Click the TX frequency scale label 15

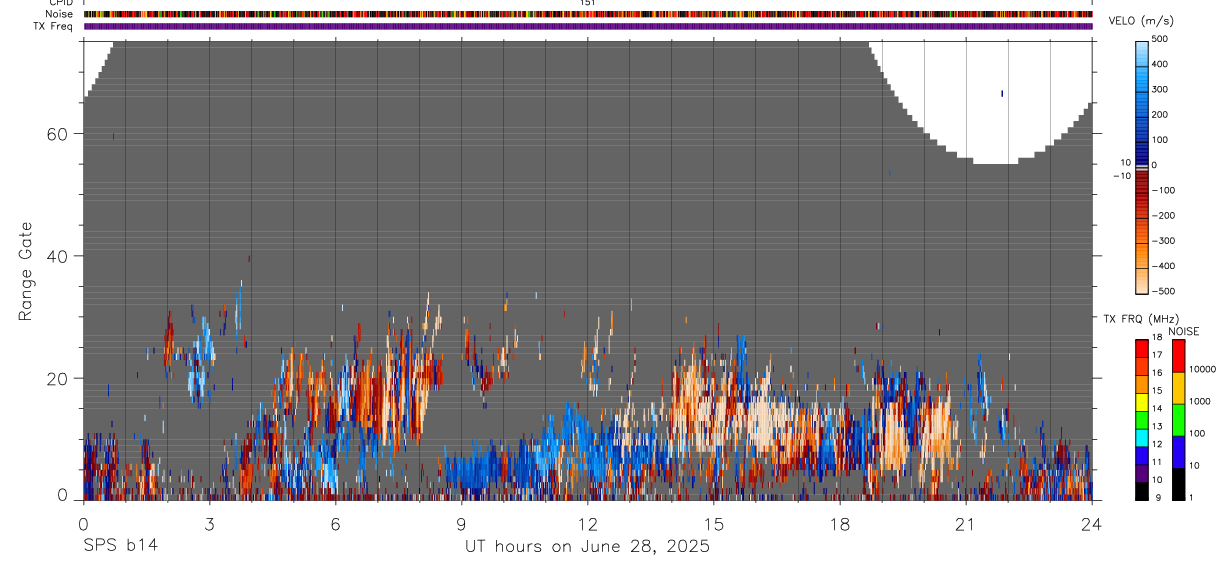pos(1159,391)
